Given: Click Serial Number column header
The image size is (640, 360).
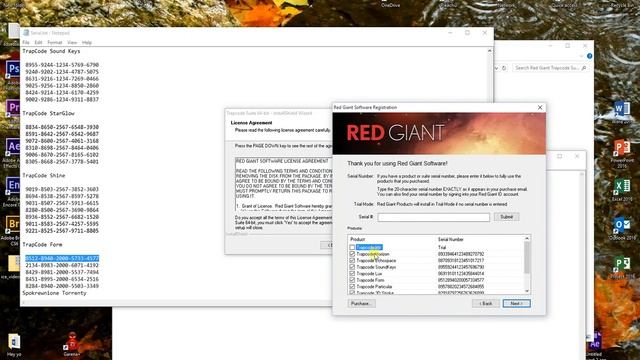Looking at the screenshot, I should [x=451, y=239].
